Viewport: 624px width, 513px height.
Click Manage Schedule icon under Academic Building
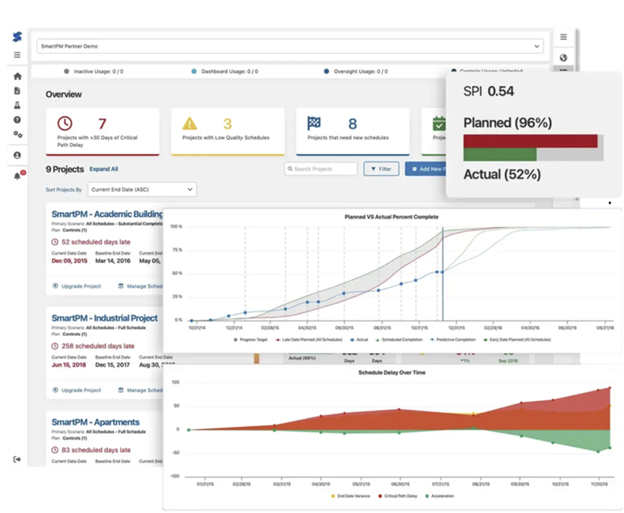(121, 286)
